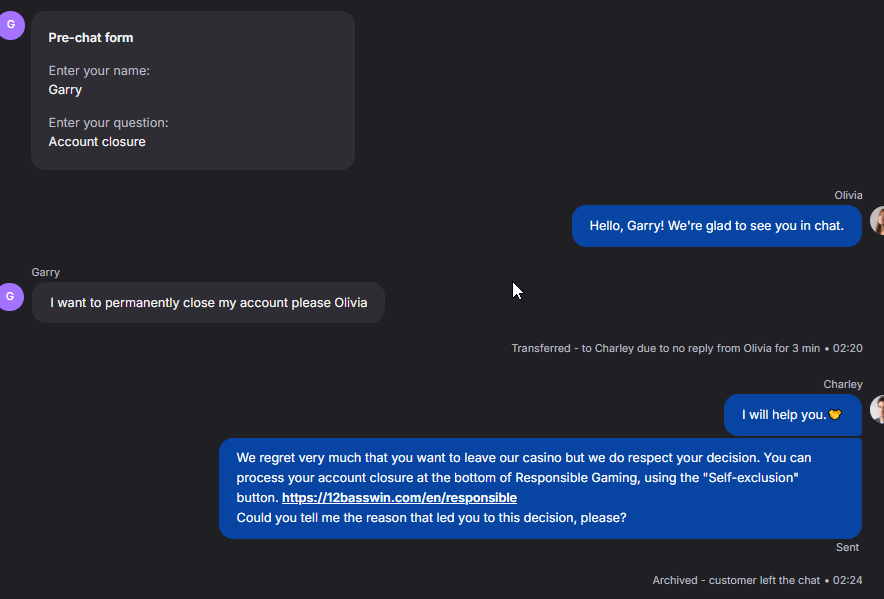
Task: Click the "Sent" delivery status label
Action: click(847, 547)
